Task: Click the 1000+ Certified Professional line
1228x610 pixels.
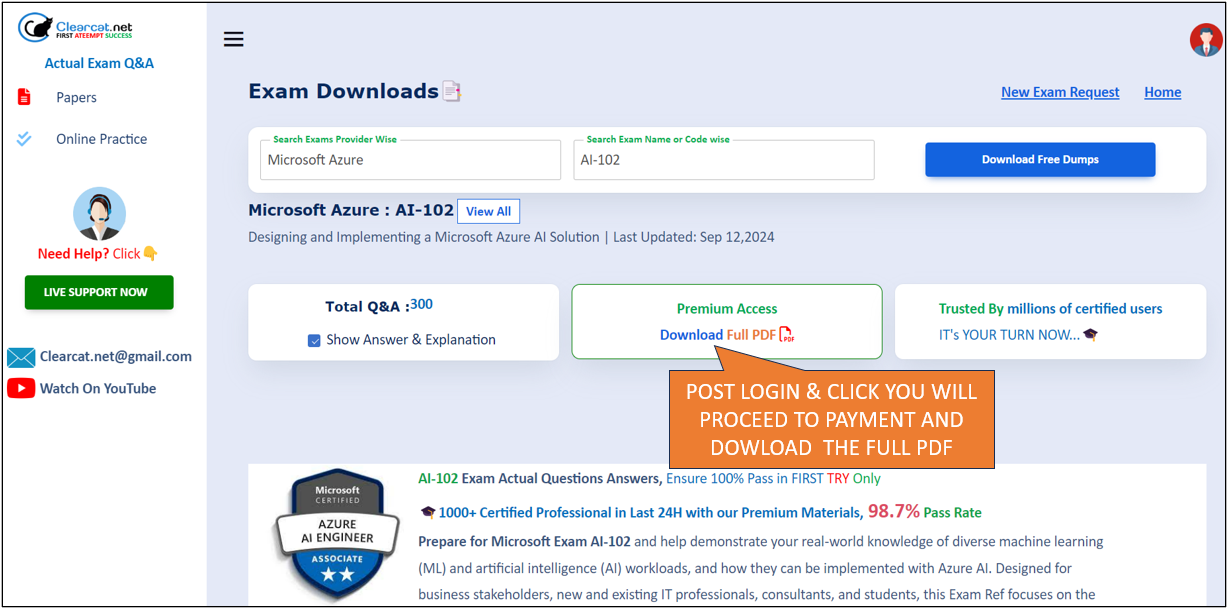Action: (x=650, y=512)
